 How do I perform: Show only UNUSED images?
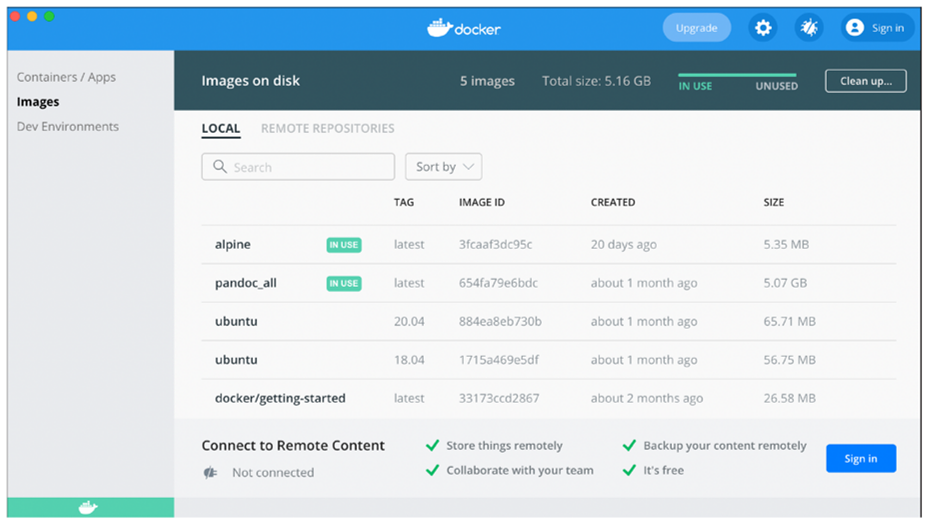(x=776, y=86)
